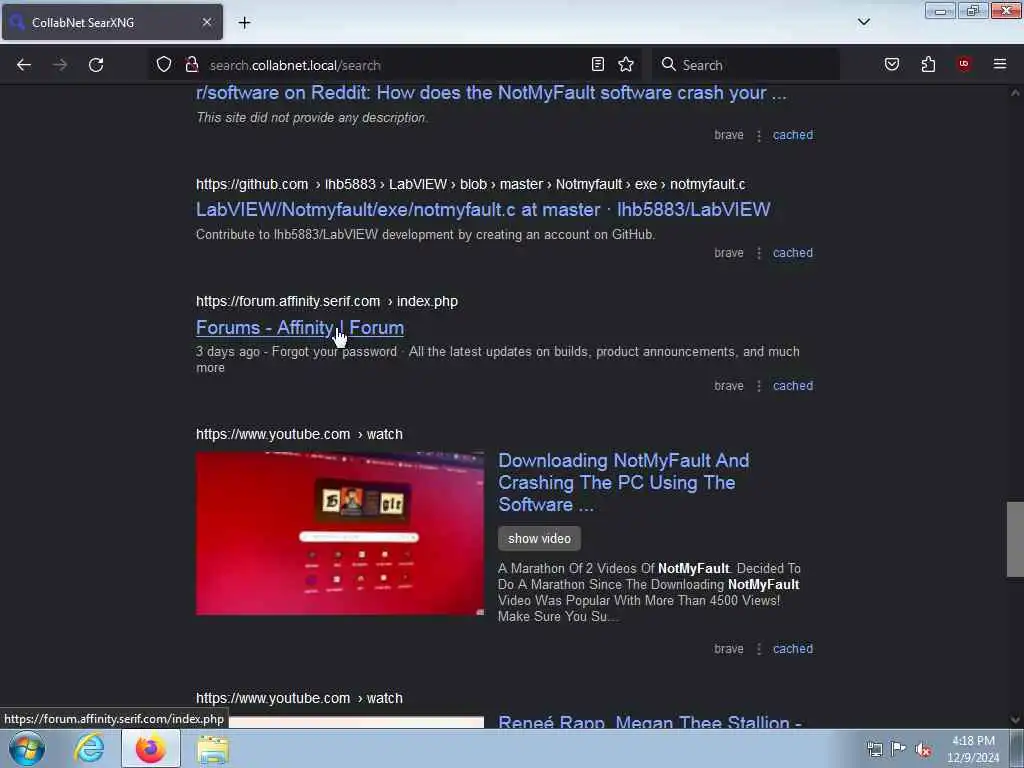Open the Reneé Rapp, Megan Thee Stallion link
The height and width of the screenshot is (768, 1024).
650,721
